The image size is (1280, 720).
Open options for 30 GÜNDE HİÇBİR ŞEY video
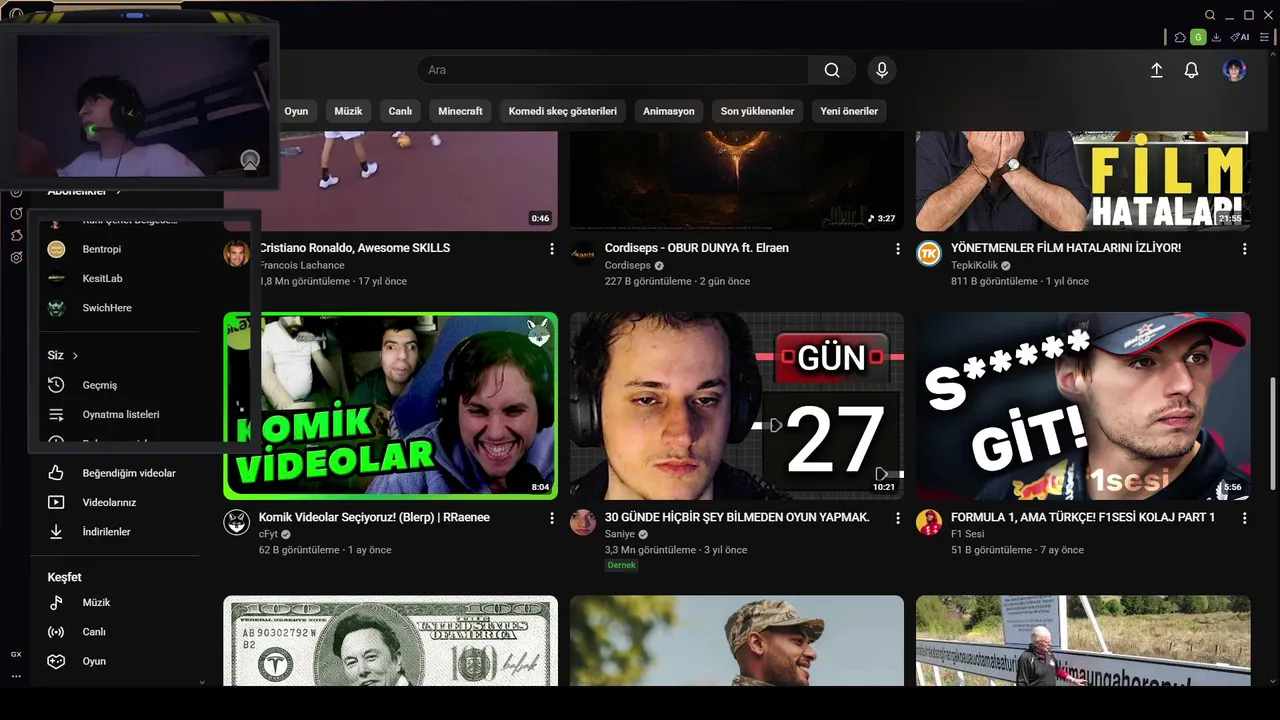[x=898, y=518]
